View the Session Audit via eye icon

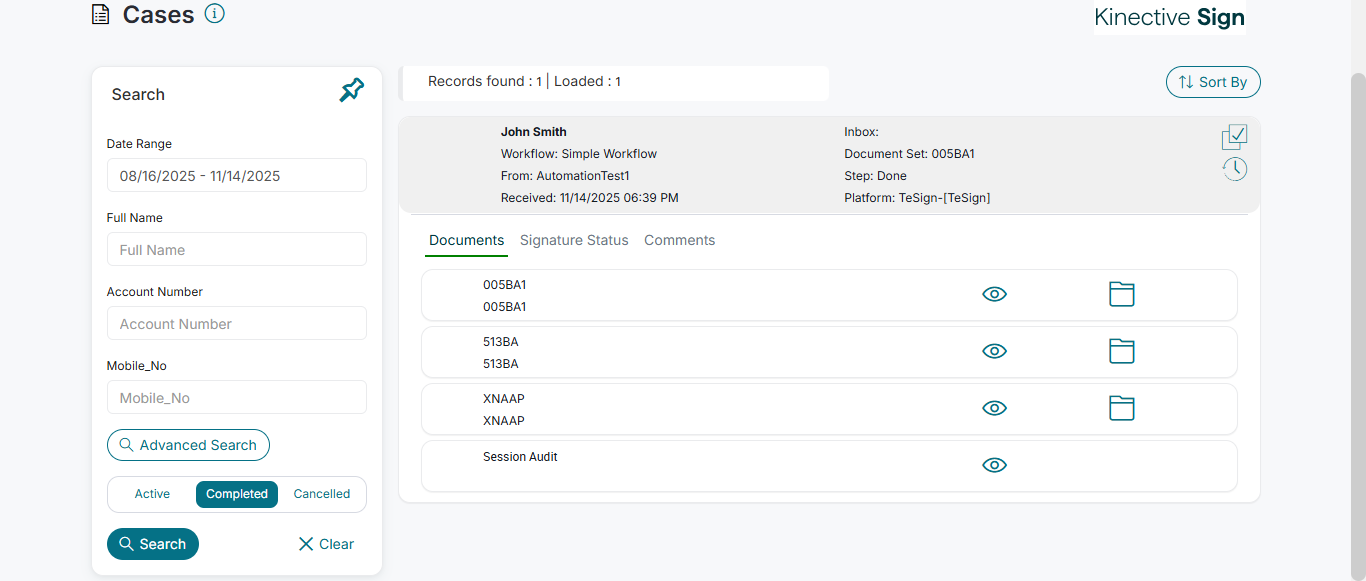pyautogui.click(x=994, y=465)
